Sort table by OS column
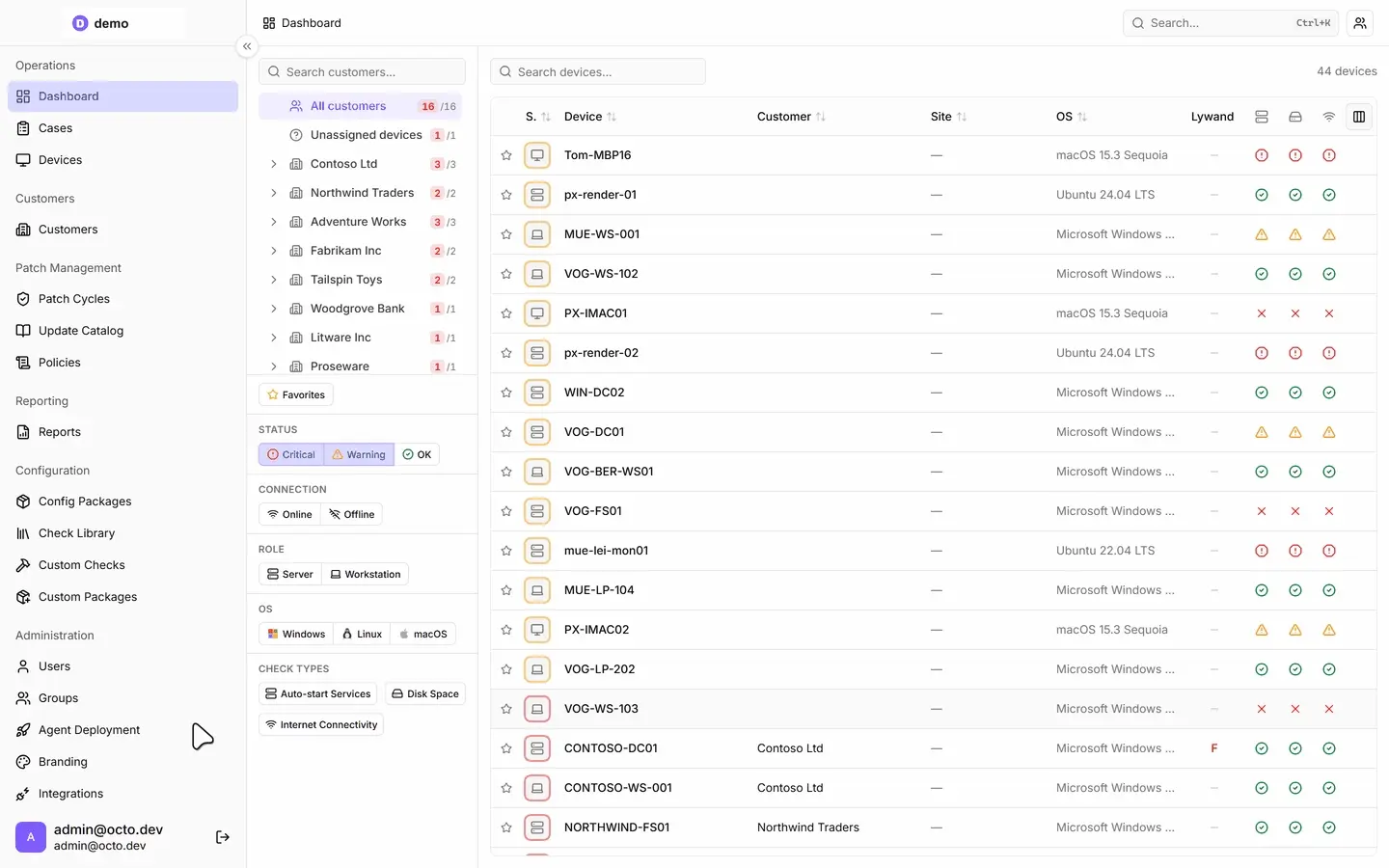 pyautogui.click(x=1071, y=117)
